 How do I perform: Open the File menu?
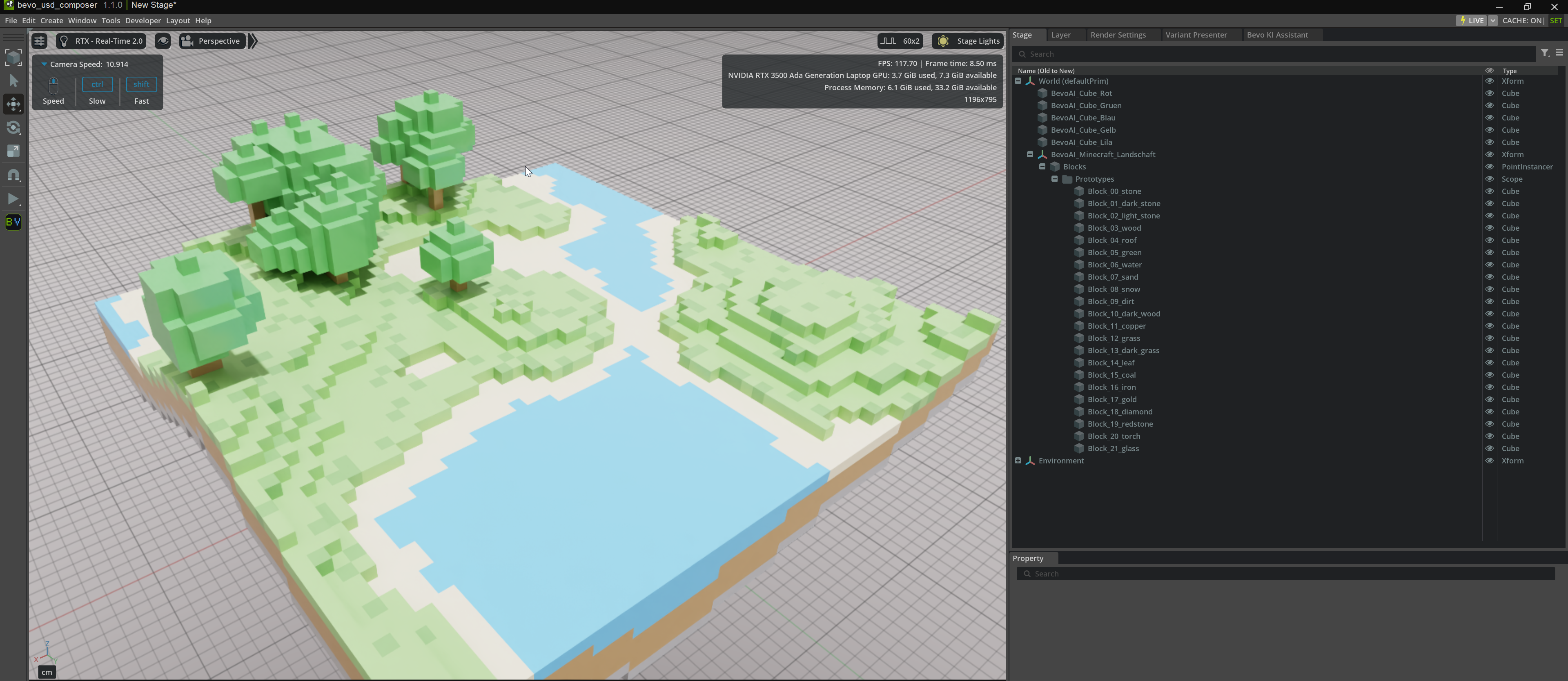(11, 20)
